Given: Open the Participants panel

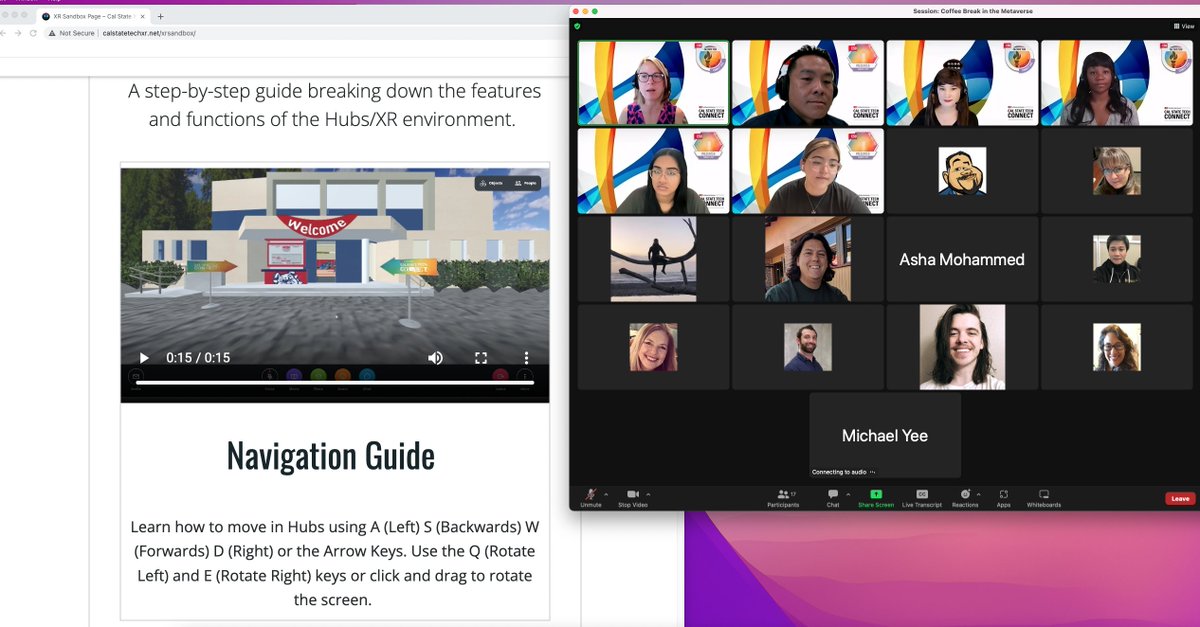Looking at the screenshot, I should click(x=785, y=497).
